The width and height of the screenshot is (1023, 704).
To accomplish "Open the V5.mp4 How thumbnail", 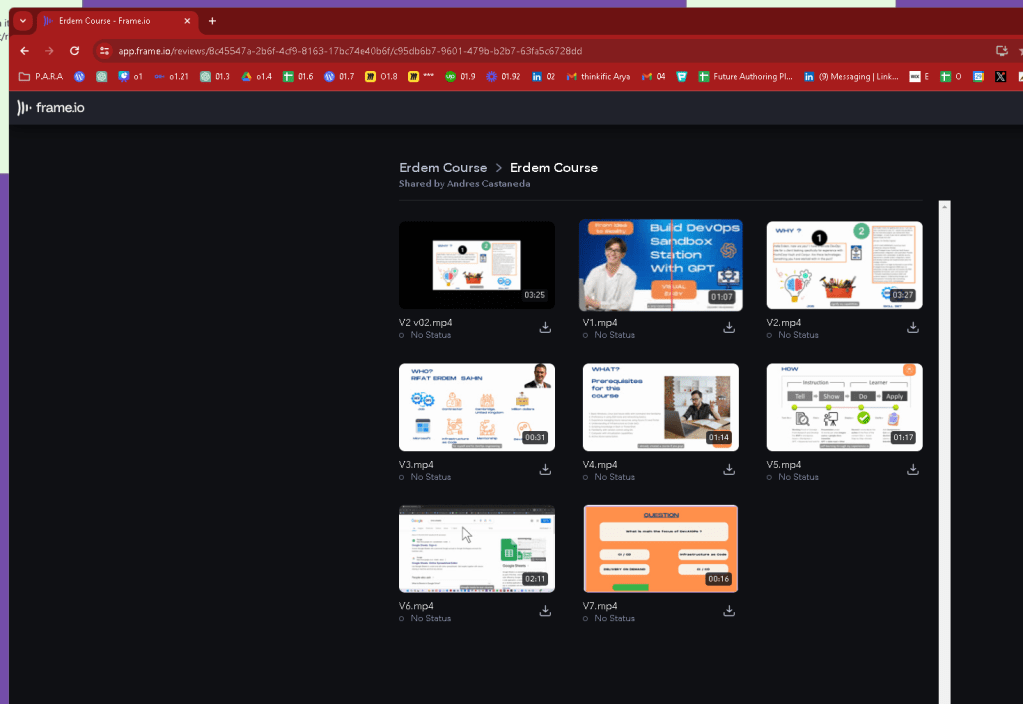I will coord(844,407).
